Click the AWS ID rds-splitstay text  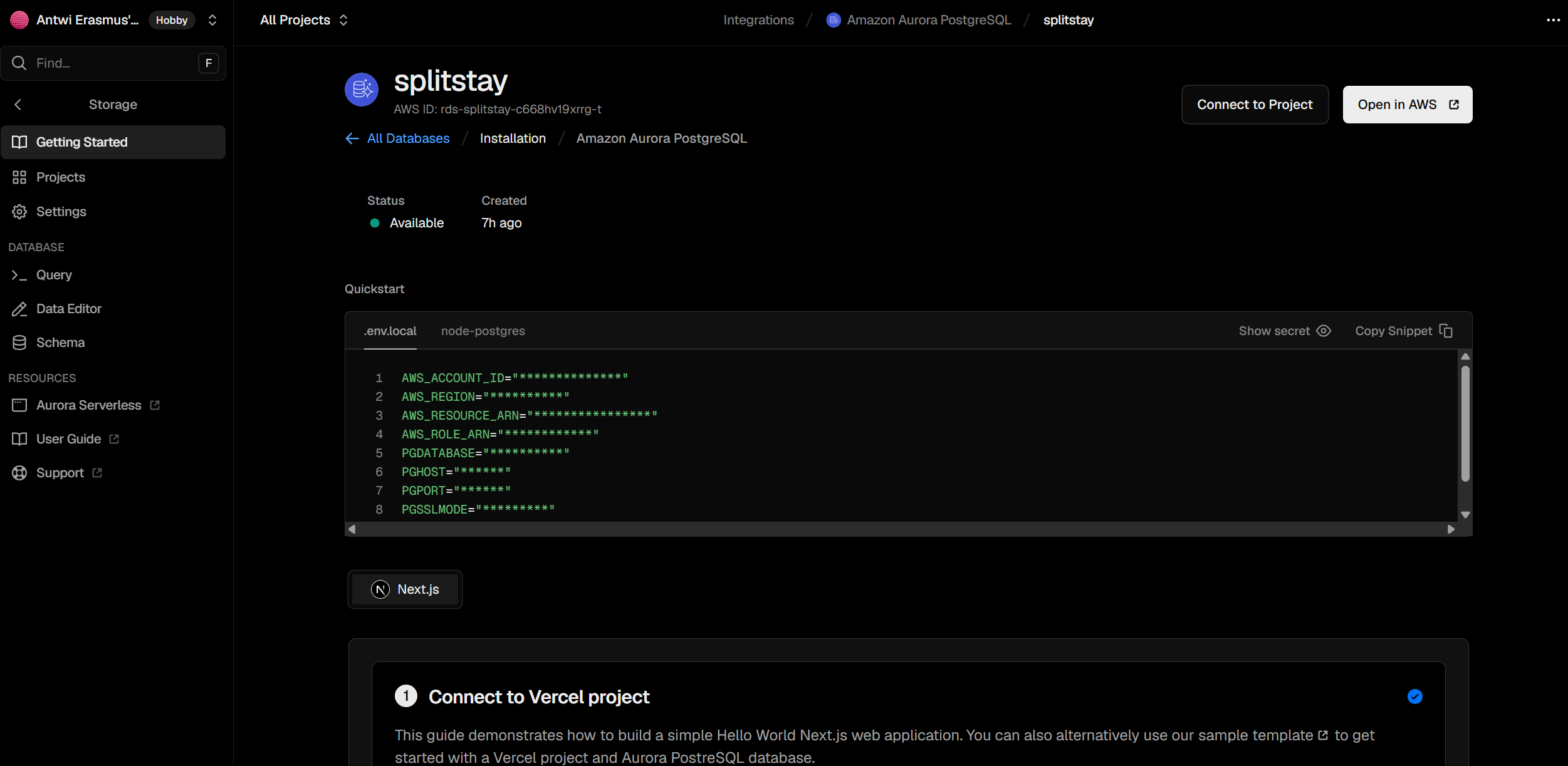pyautogui.click(x=498, y=109)
